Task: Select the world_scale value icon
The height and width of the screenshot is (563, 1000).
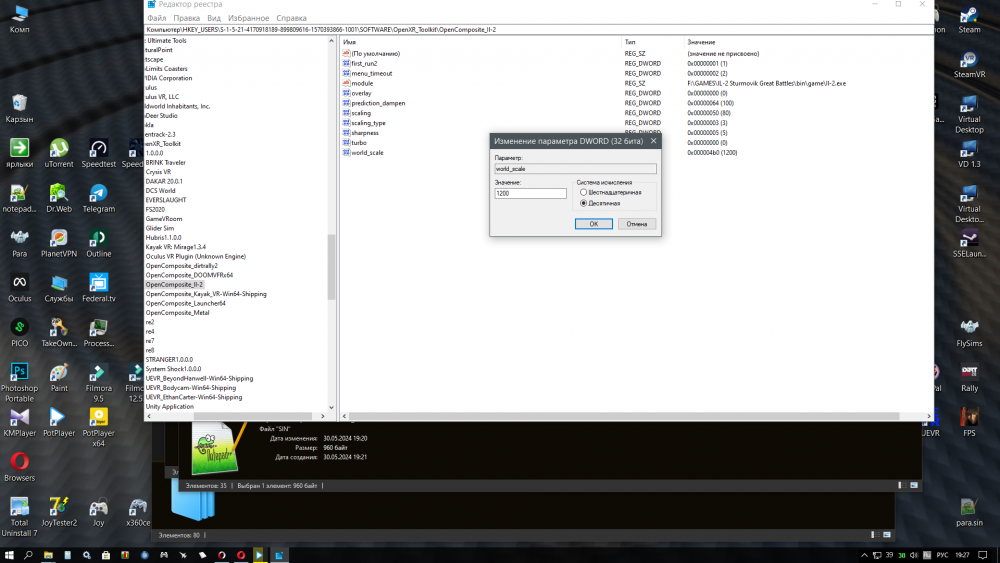Action: [x=346, y=152]
